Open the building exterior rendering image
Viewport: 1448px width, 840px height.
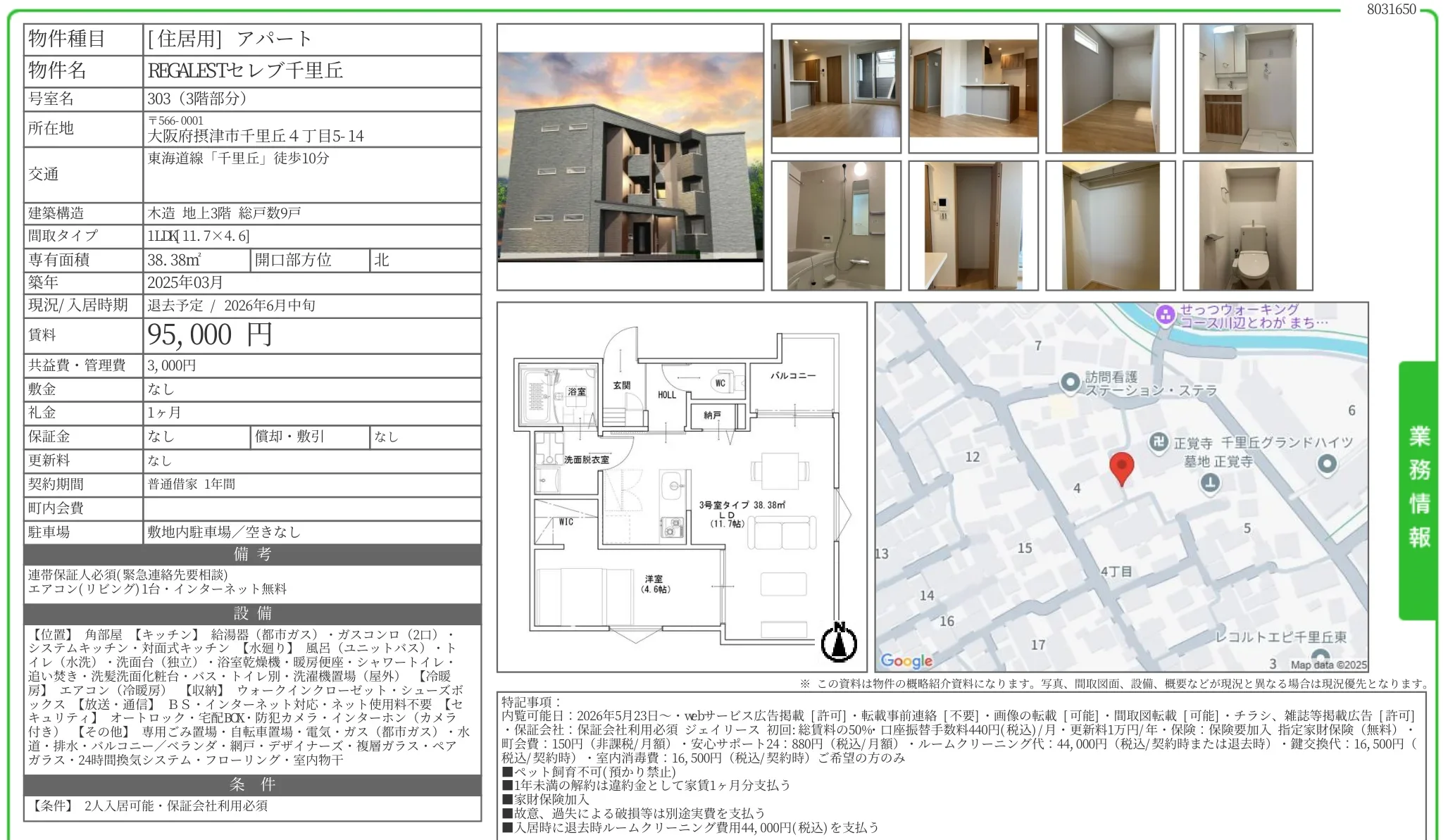630,158
